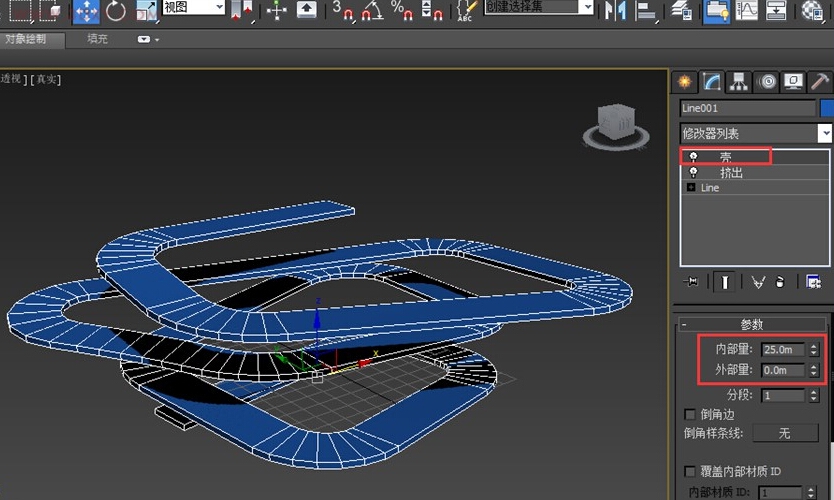Screen dimensions: 834x500
Task: Expand the Line base object
Action: coord(690,187)
